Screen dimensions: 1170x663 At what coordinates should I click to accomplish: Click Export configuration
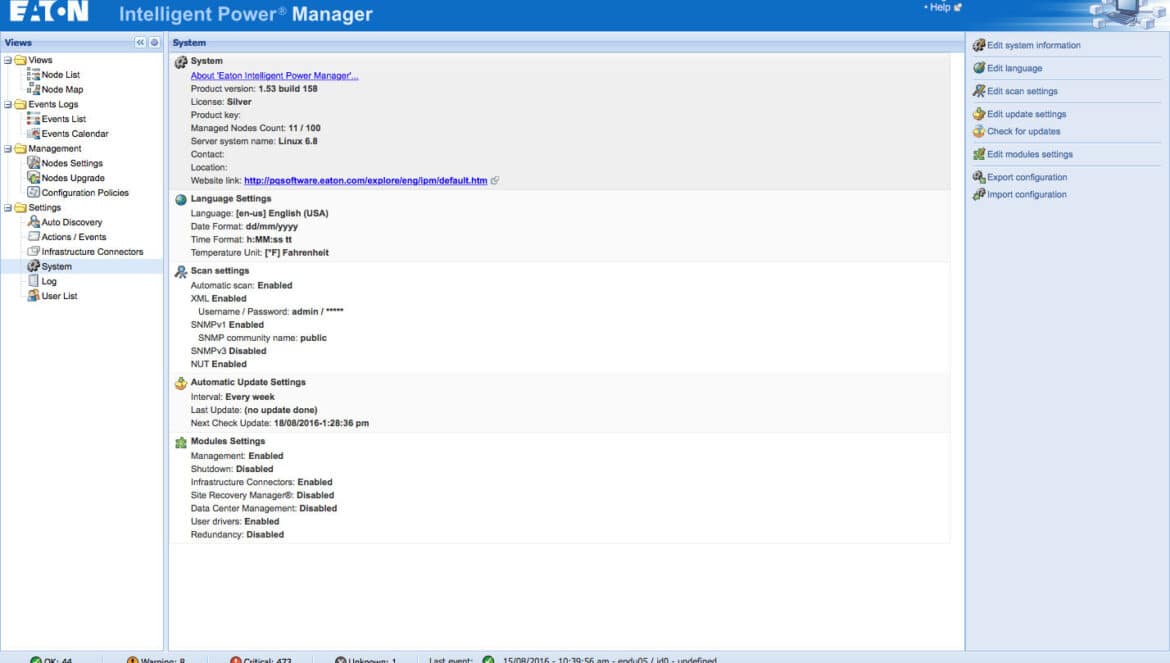coord(1027,177)
